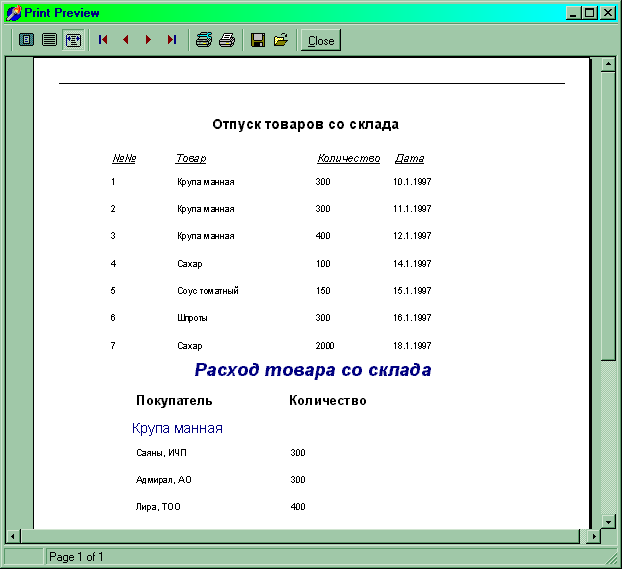Click the horizontal scrollbar left arrow
The height and width of the screenshot is (569, 622).
tap(13, 536)
